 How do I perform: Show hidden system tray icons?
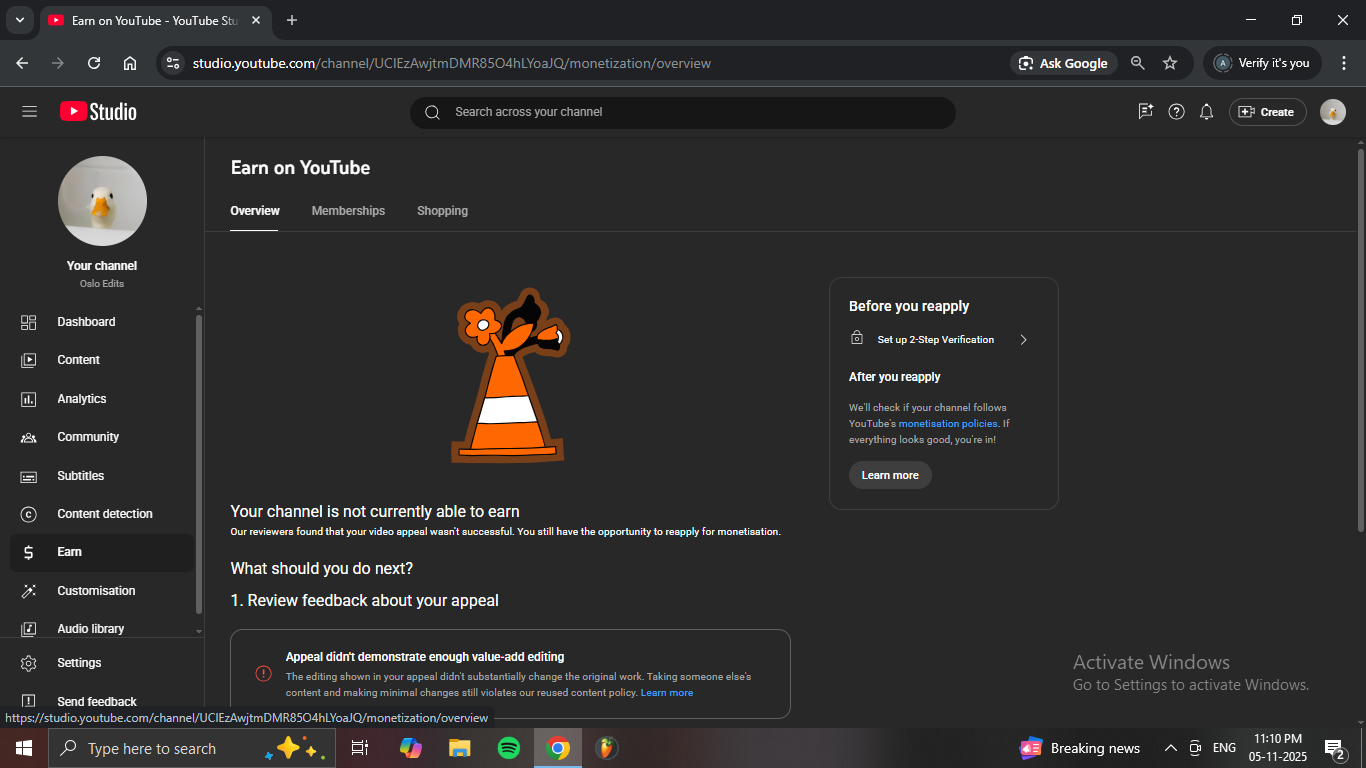tap(1170, 748)
